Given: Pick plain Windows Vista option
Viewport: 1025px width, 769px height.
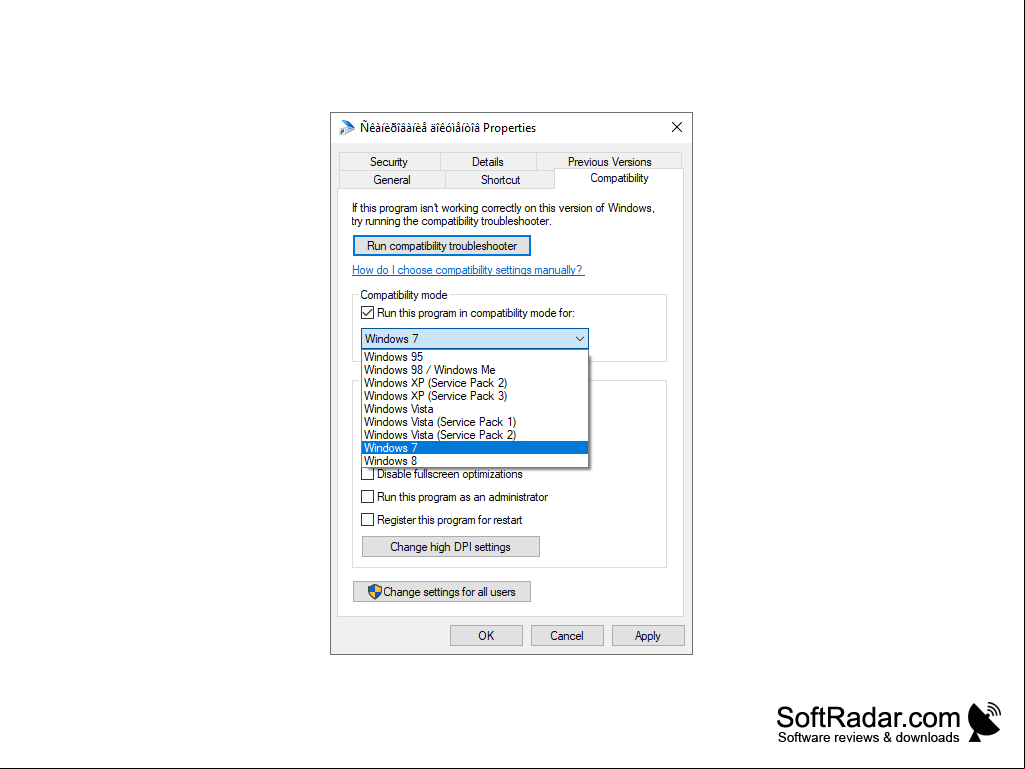Looking at the screenshot, I should click(x=475, y=409).
